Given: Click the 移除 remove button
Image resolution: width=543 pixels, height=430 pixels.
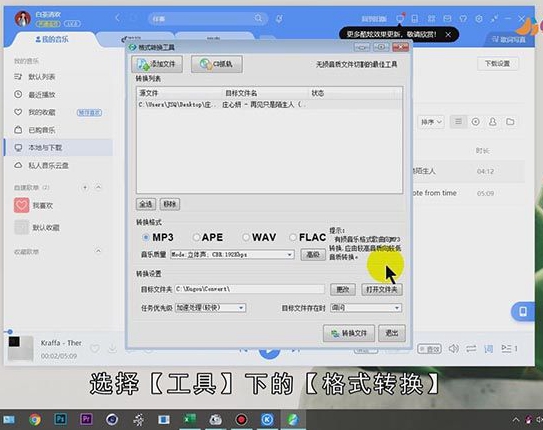Looking at the screenshot, I should point(170,204).
